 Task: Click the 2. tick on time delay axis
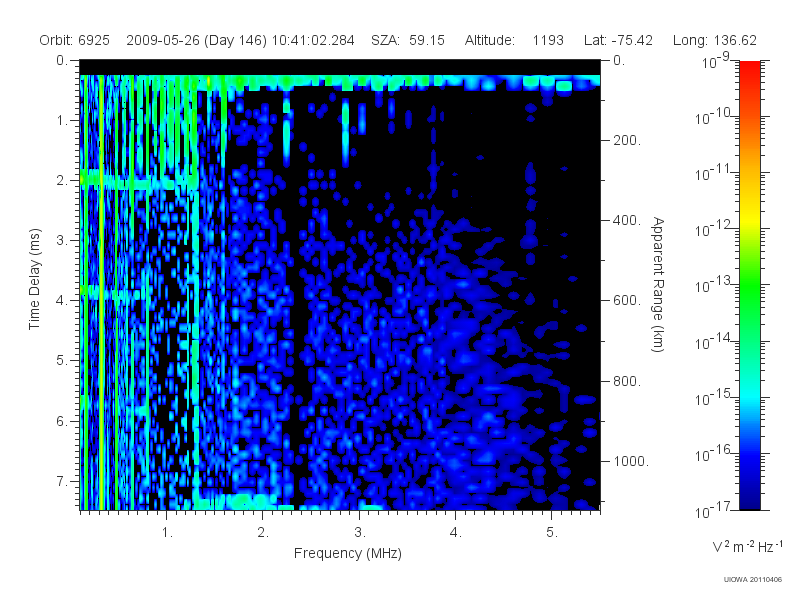point(62,181)
